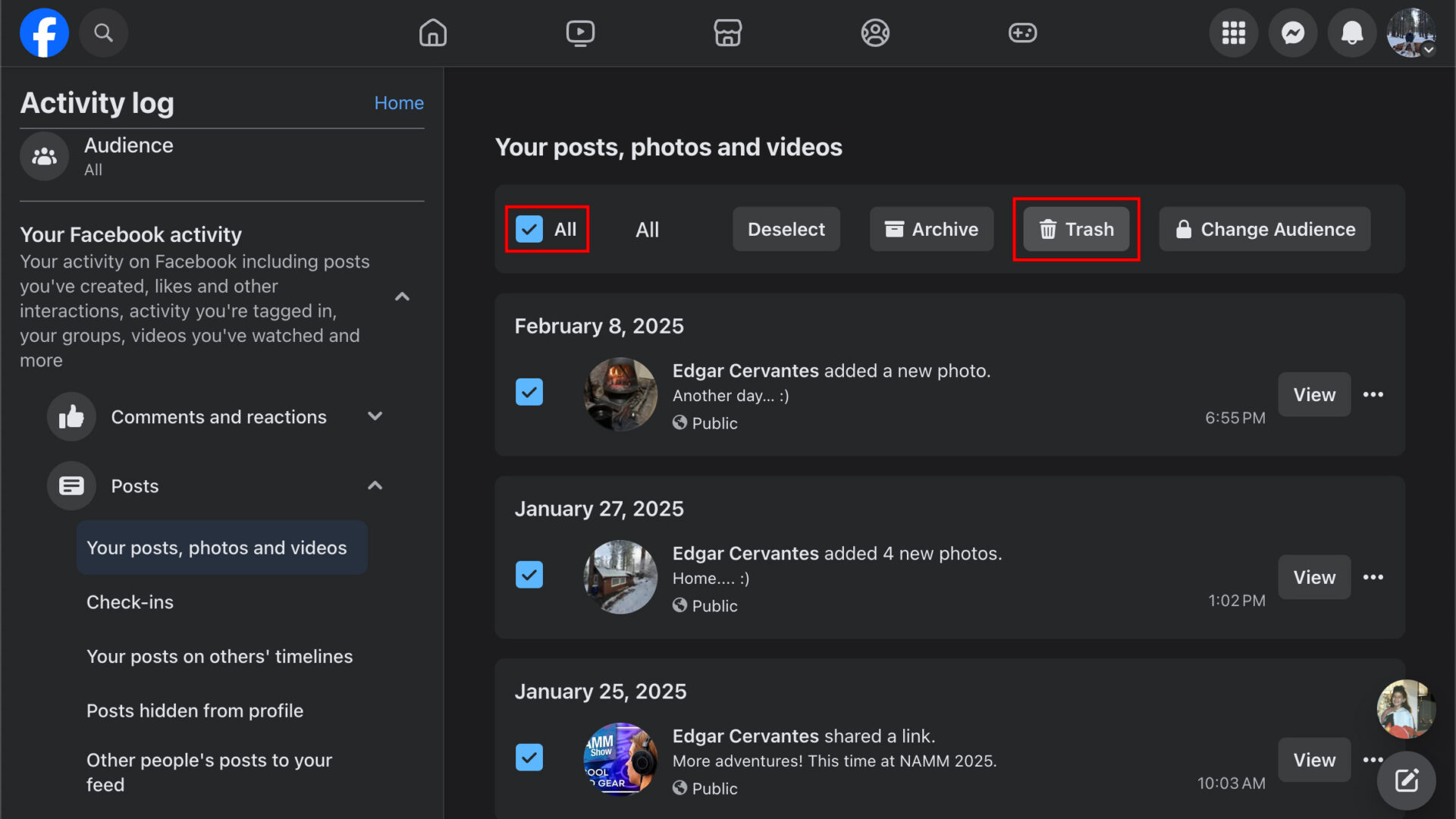Screen dimensions: 1456x819
Task: Uncheck the January 27 photos post
Action: [x=529, y=575]
